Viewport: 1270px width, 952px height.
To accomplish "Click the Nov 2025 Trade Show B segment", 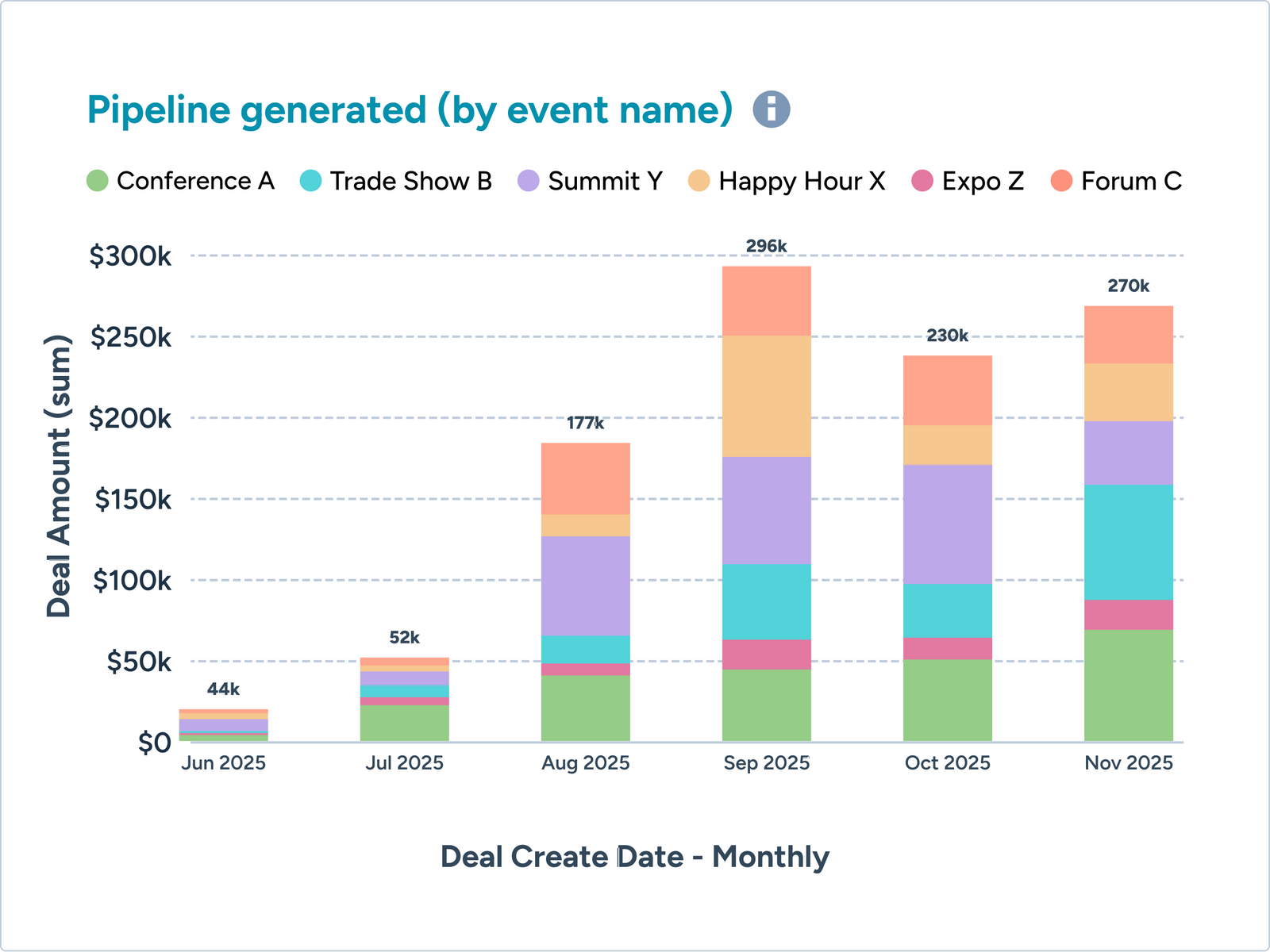I will click(x=1128, y=542).
